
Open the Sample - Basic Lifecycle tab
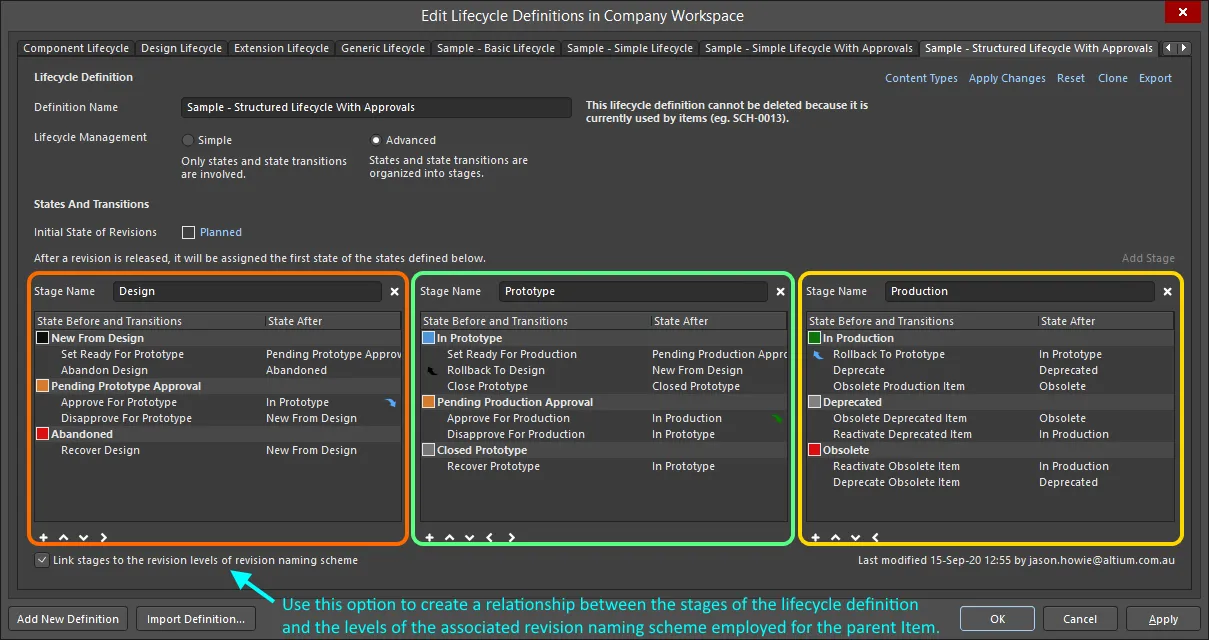tap(495, 48)
